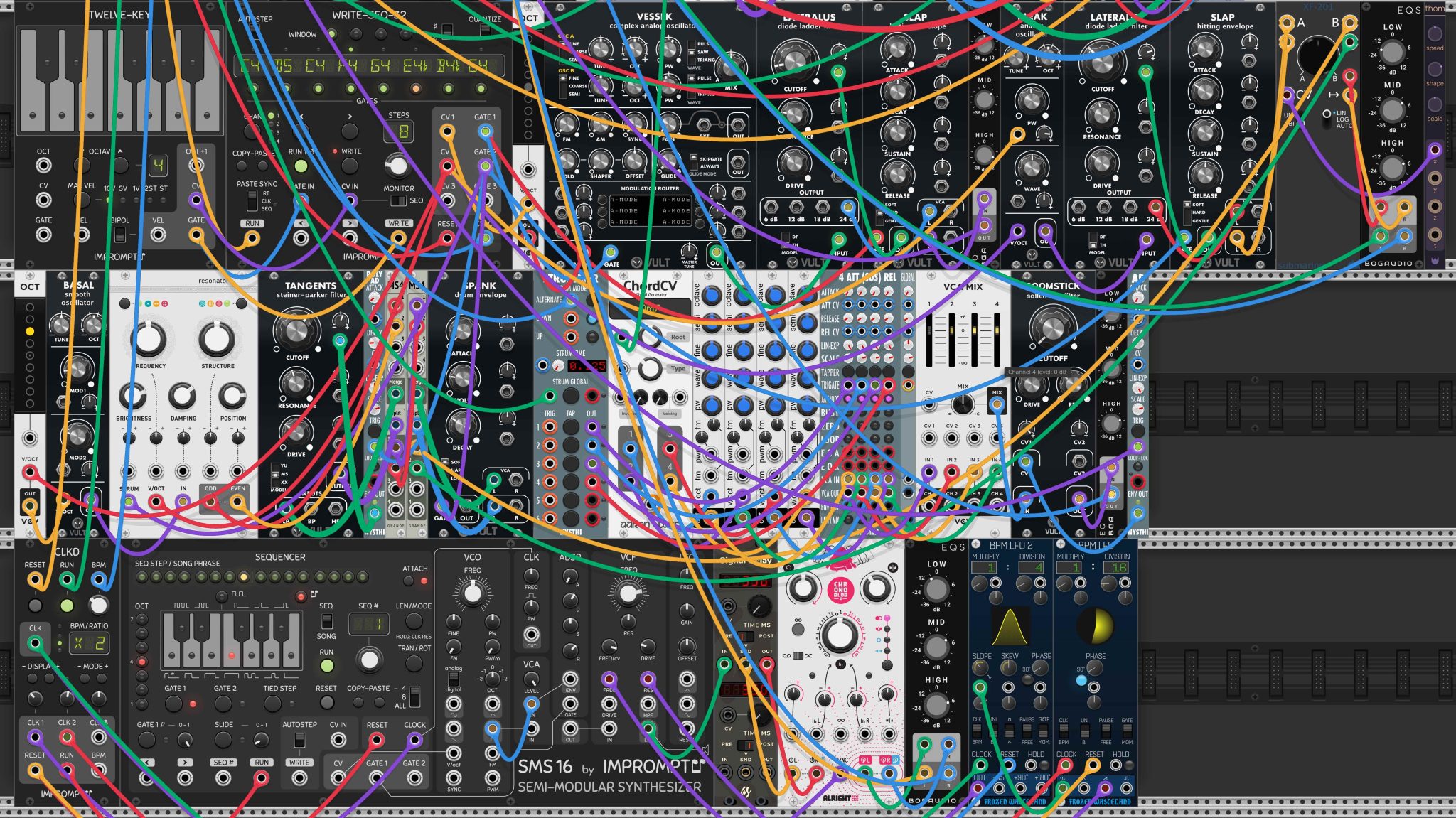Viewport: 1456px width, 818px height.
Task: Click the SMS16 VCO OUT jack under CLK
Action: click(x=531, y=634)
